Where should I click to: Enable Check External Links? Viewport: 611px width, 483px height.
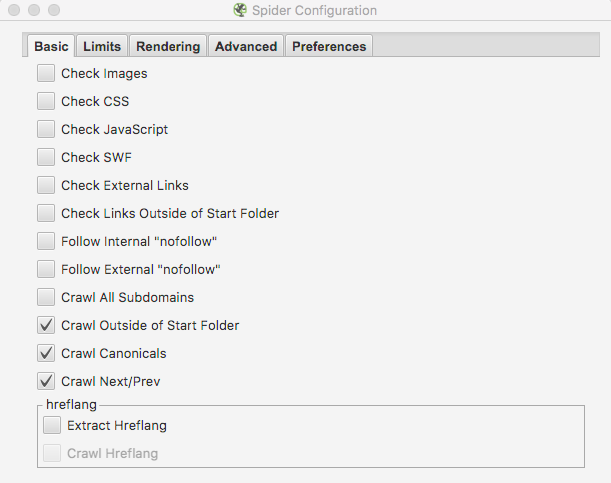pyautogui.click(x=46, y=185)
